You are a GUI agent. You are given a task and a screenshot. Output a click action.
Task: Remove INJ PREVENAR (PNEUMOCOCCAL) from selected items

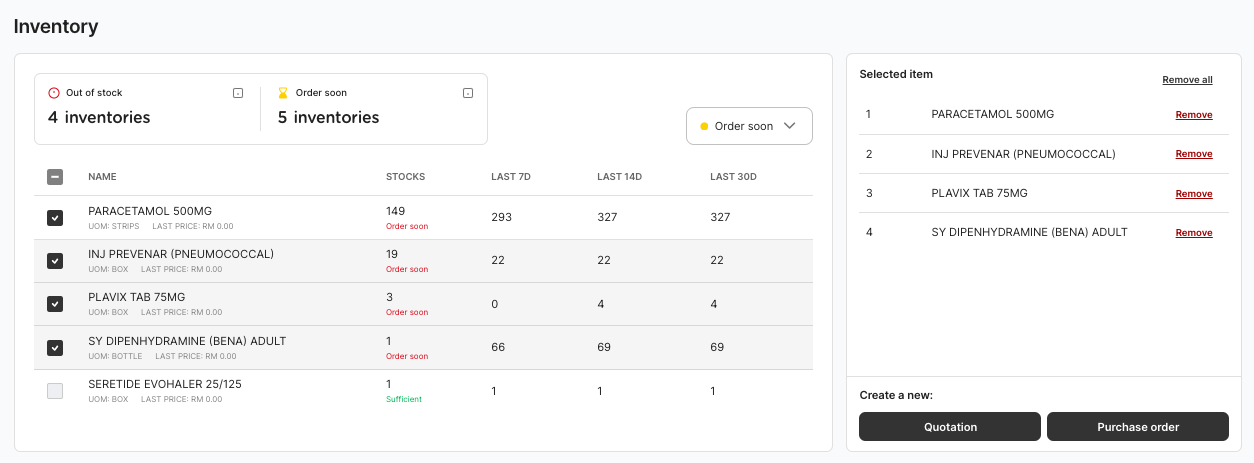click(1194, 154)
